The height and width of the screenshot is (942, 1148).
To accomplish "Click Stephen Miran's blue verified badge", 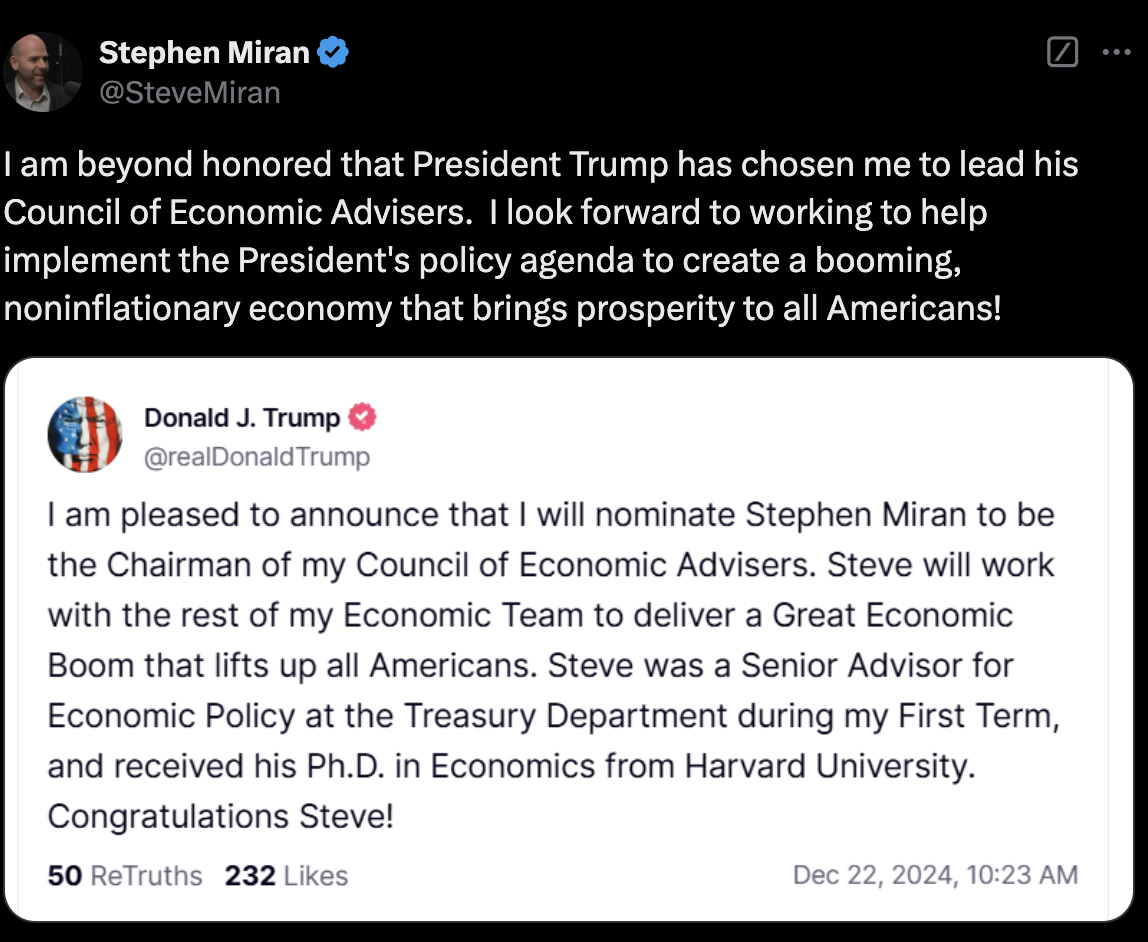I will point(333,53).
